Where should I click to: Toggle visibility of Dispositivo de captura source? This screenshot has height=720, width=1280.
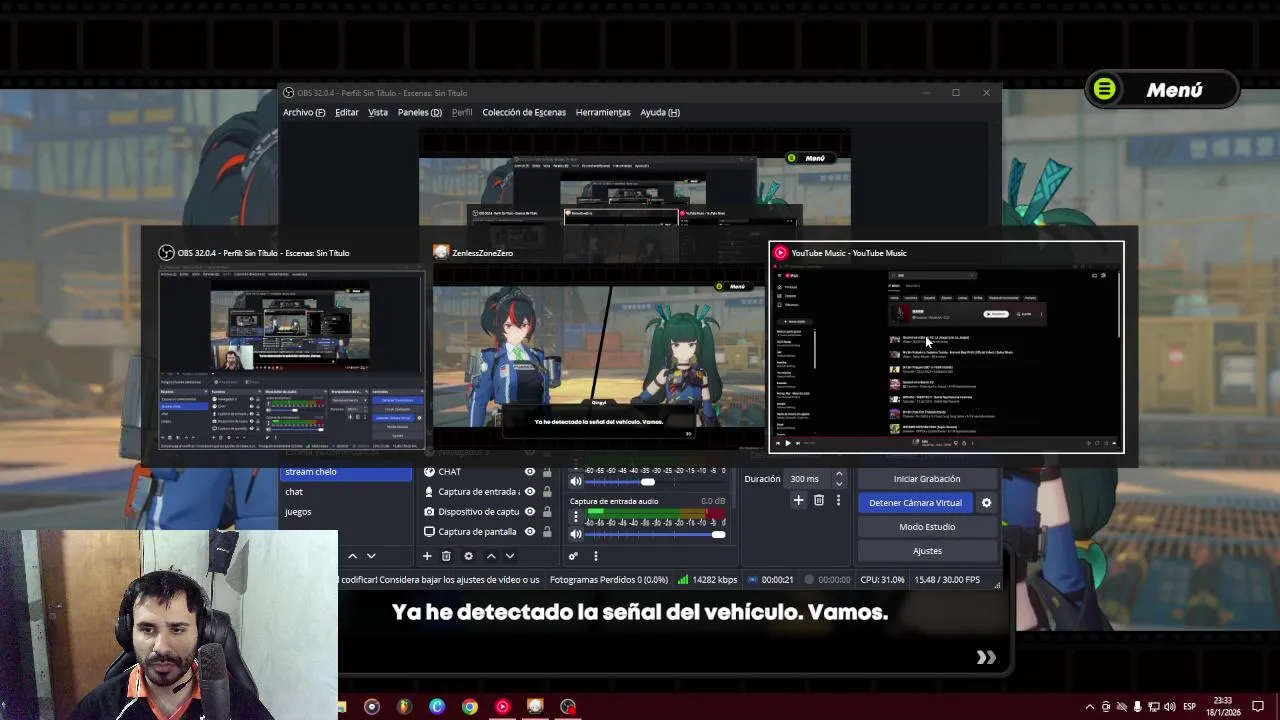(530, 512)
